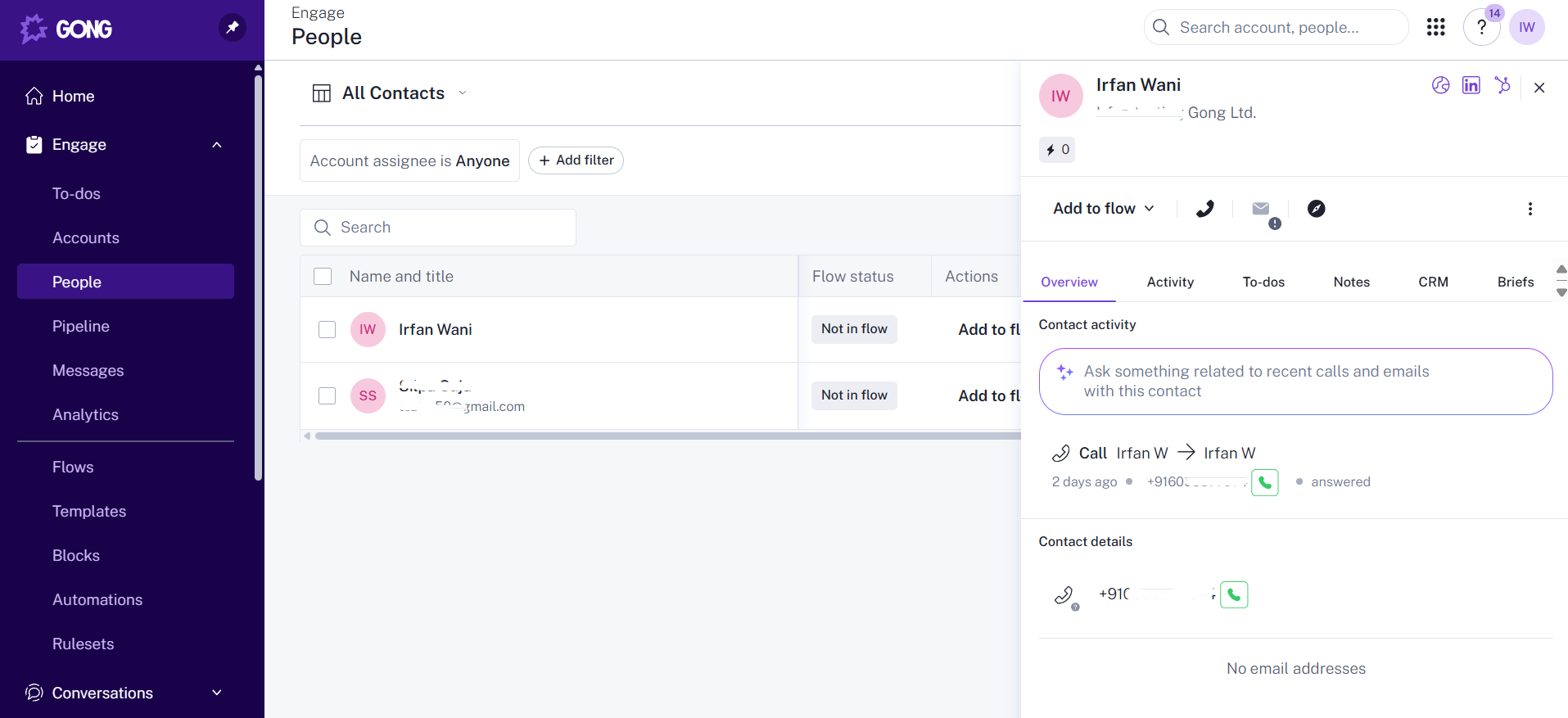The image size is (1568, 718).
Task: Click the compass icon in action bar
Action: click(x=1316, y=209)
